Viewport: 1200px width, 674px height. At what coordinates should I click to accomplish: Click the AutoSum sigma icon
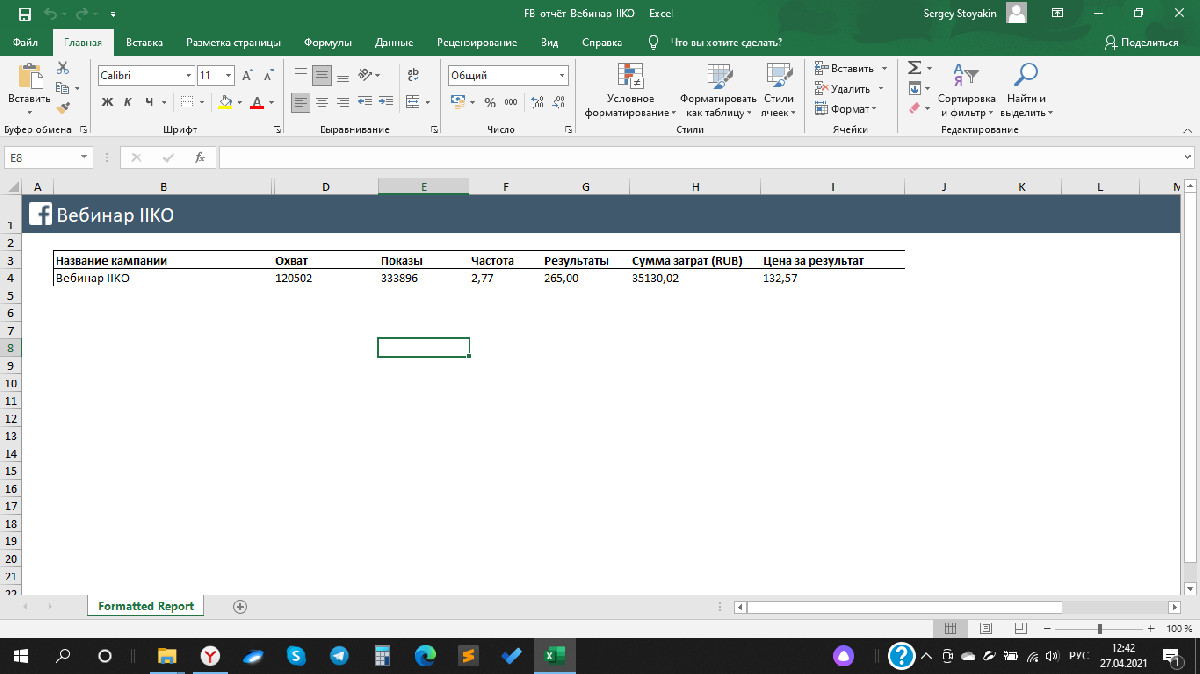[x=914, y=68]
